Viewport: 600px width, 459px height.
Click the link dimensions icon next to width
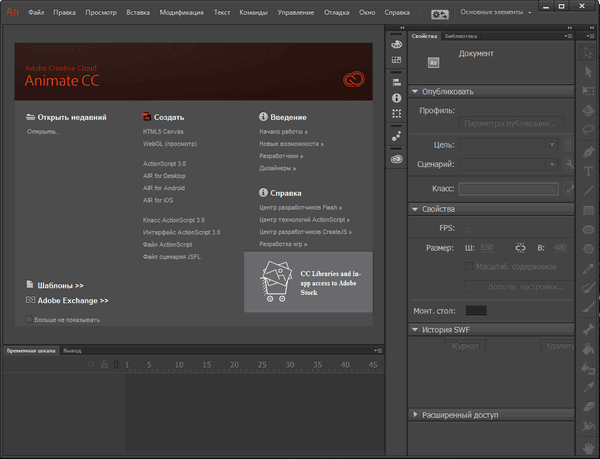coord(520,248)
